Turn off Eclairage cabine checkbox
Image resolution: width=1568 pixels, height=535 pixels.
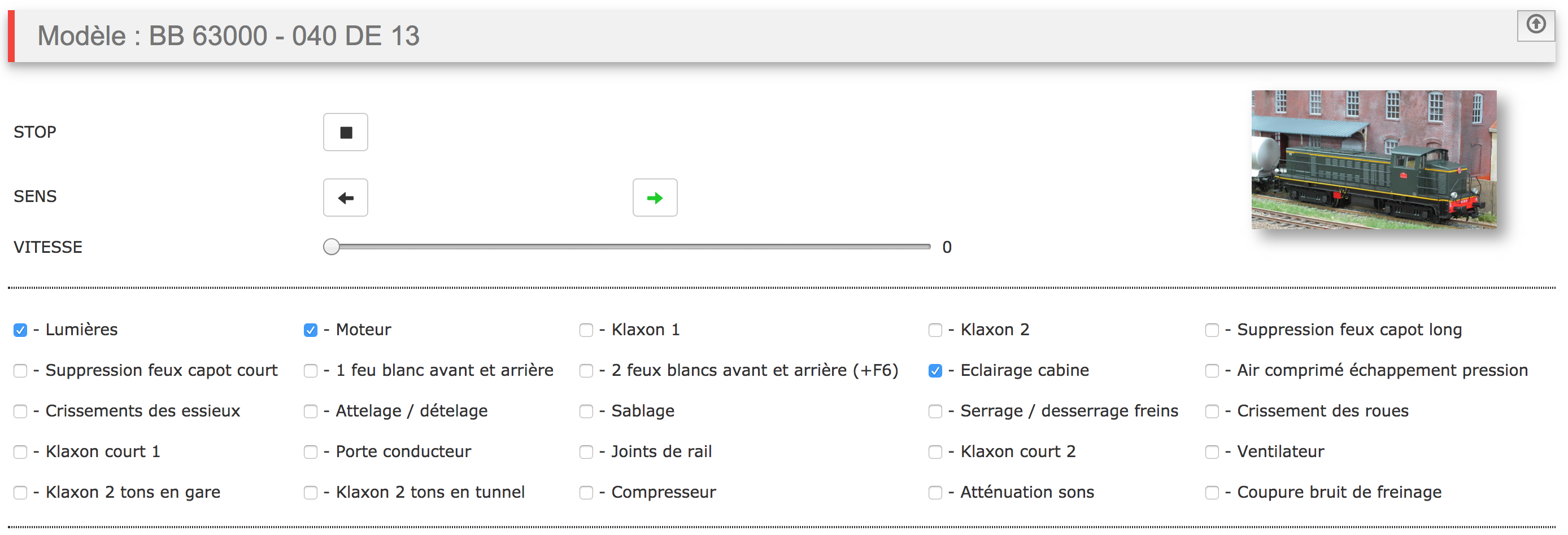(935, 371)
